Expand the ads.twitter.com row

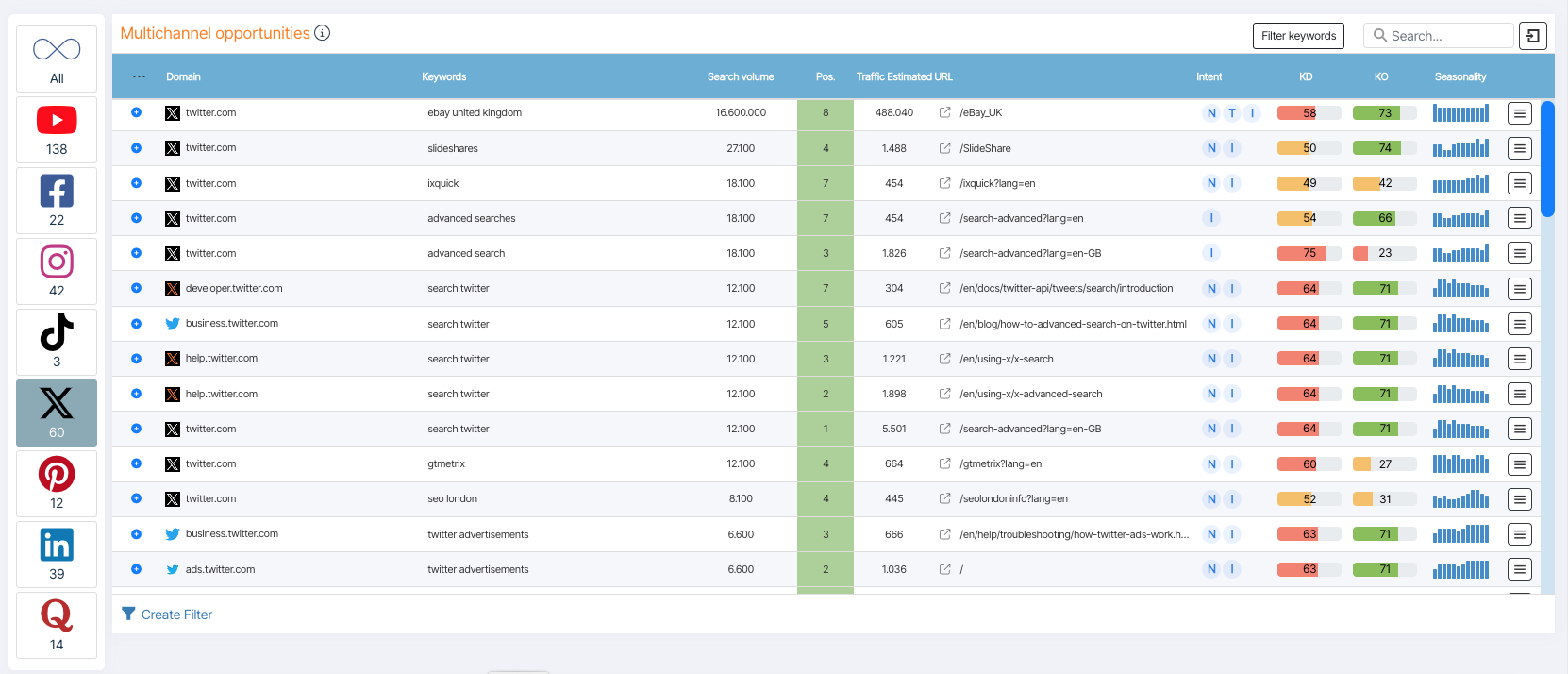pos(136,569)
